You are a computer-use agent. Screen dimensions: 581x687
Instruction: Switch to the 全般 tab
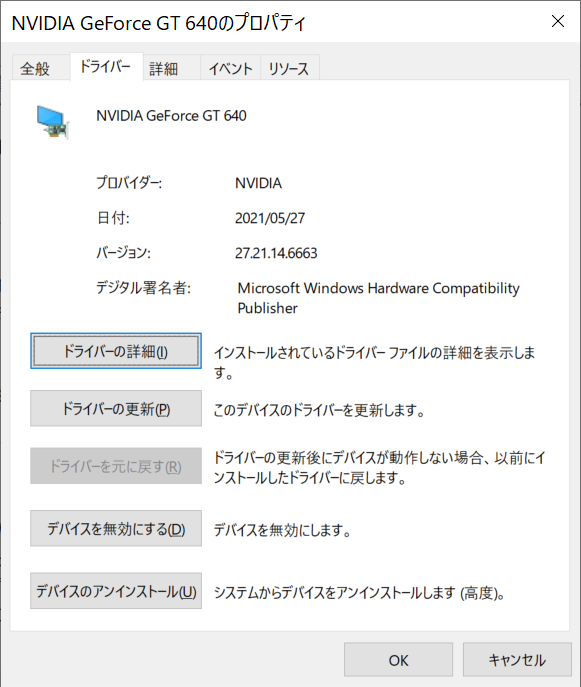click(x=42, y=68)
